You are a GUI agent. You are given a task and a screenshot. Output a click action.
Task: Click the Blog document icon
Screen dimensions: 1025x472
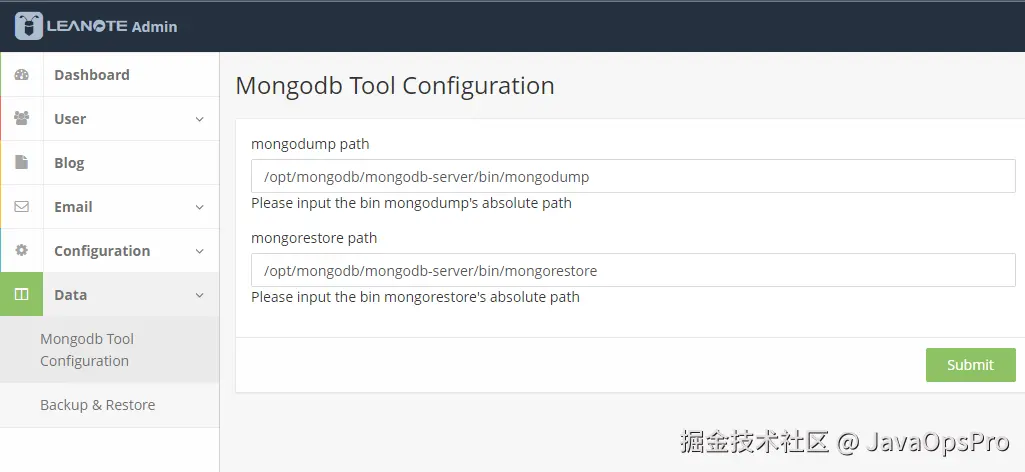22,163
